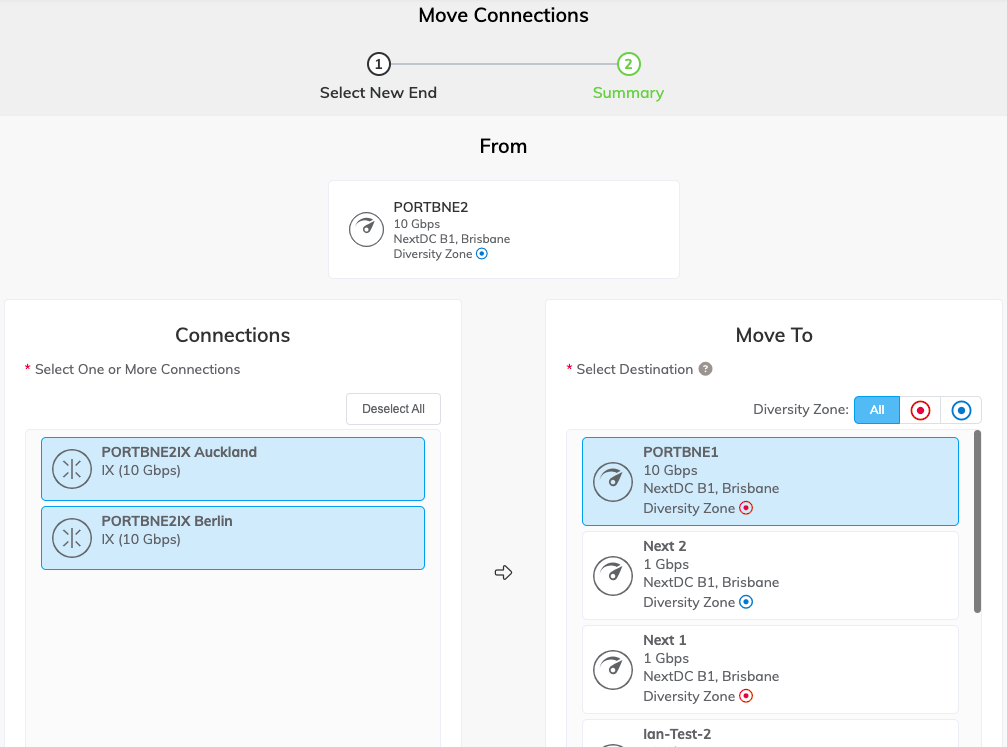The width and height of the screenshot is (1007, 747).
Task: Go back to the Select New End step
Action: pos(378,63)
